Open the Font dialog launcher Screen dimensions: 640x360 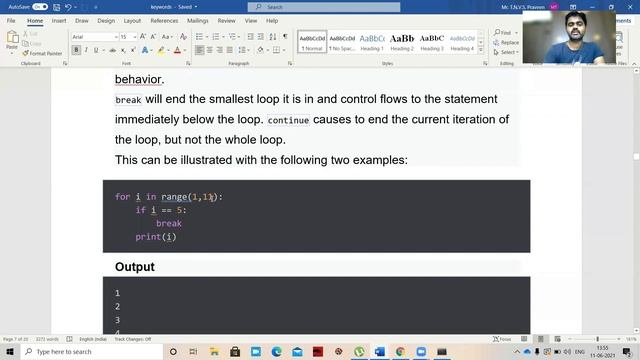tap(188, 64)
